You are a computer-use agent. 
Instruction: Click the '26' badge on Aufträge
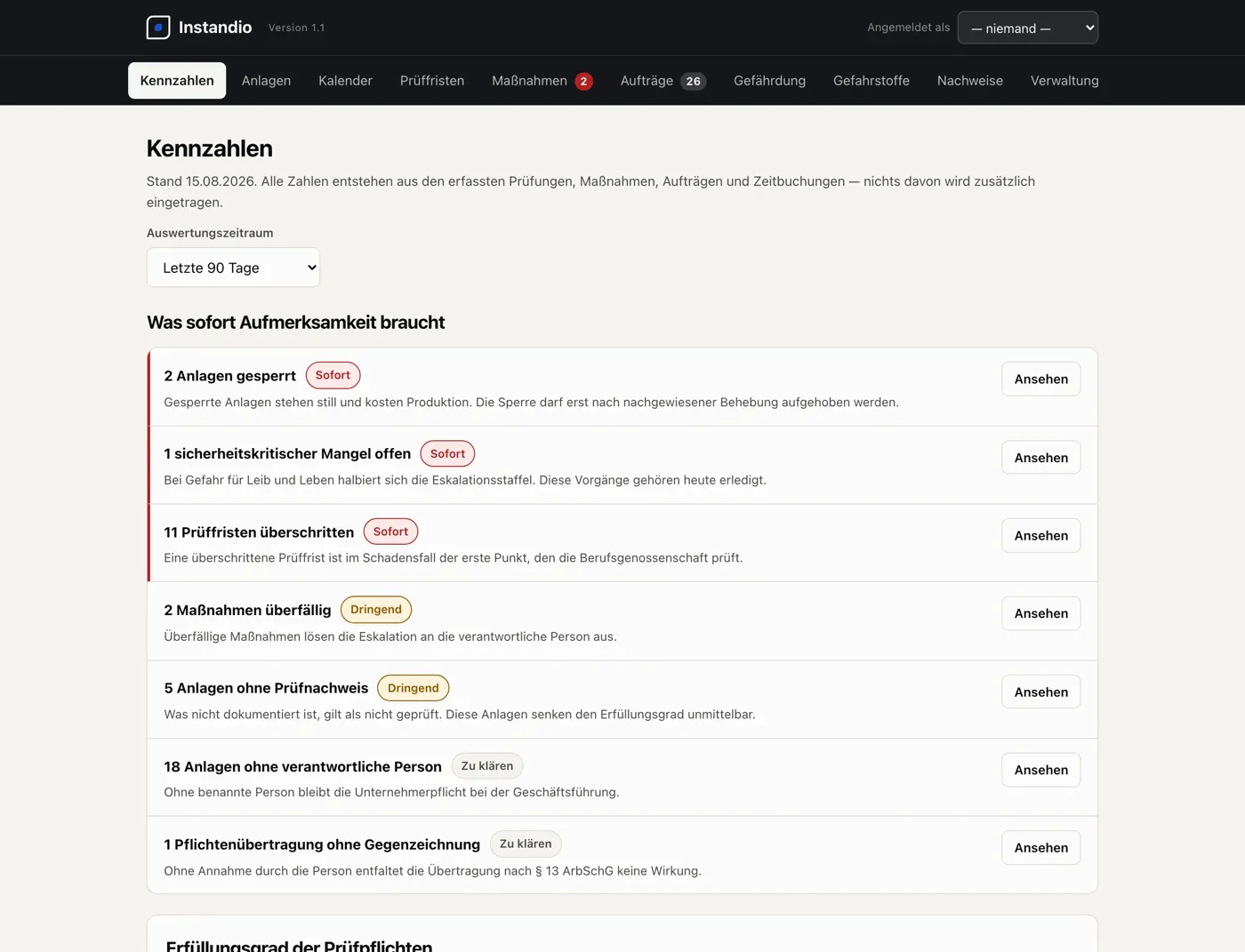tap(694, 81)
